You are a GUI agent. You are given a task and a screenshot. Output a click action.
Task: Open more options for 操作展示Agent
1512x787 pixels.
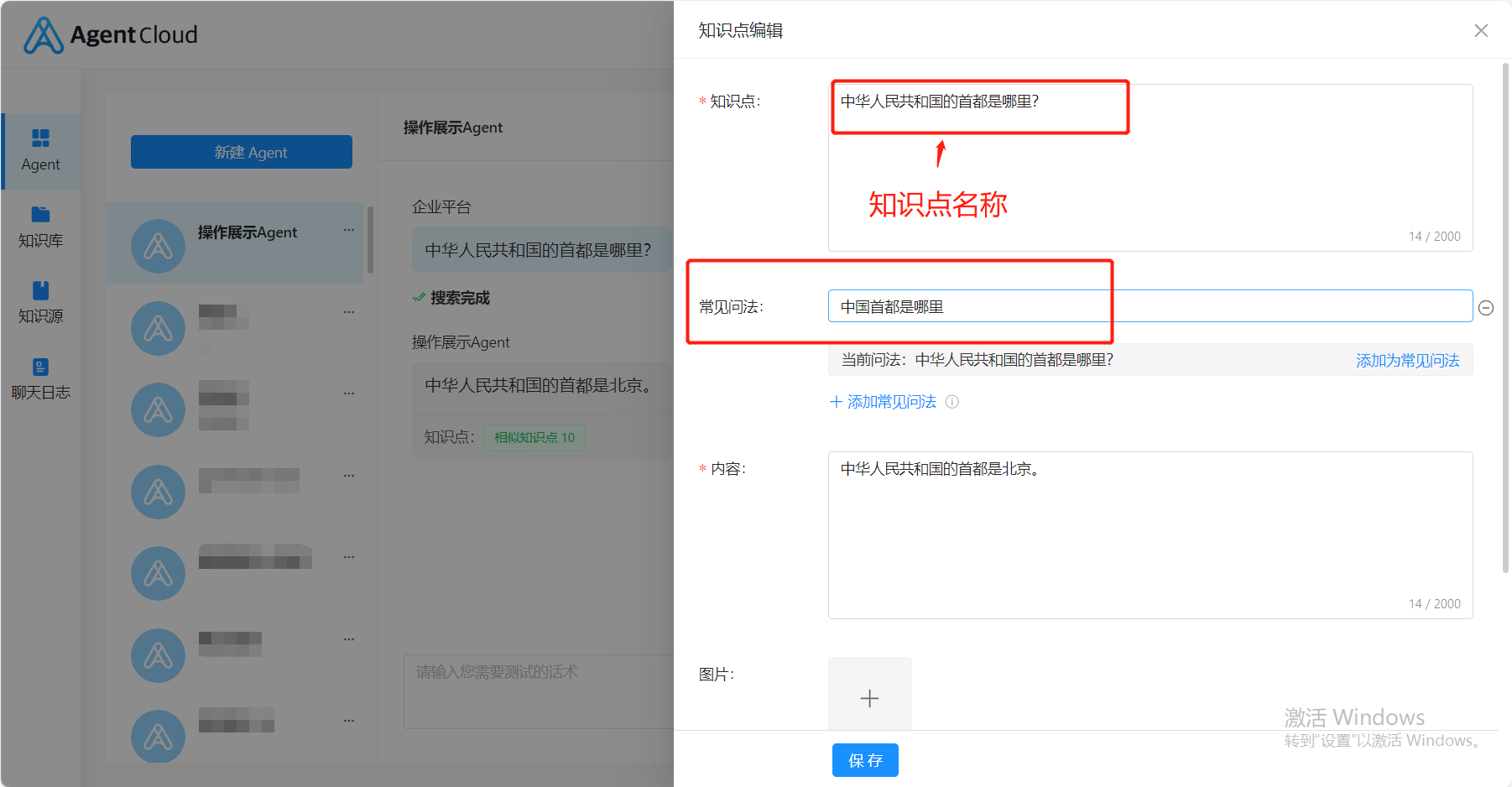pos(349,230)
